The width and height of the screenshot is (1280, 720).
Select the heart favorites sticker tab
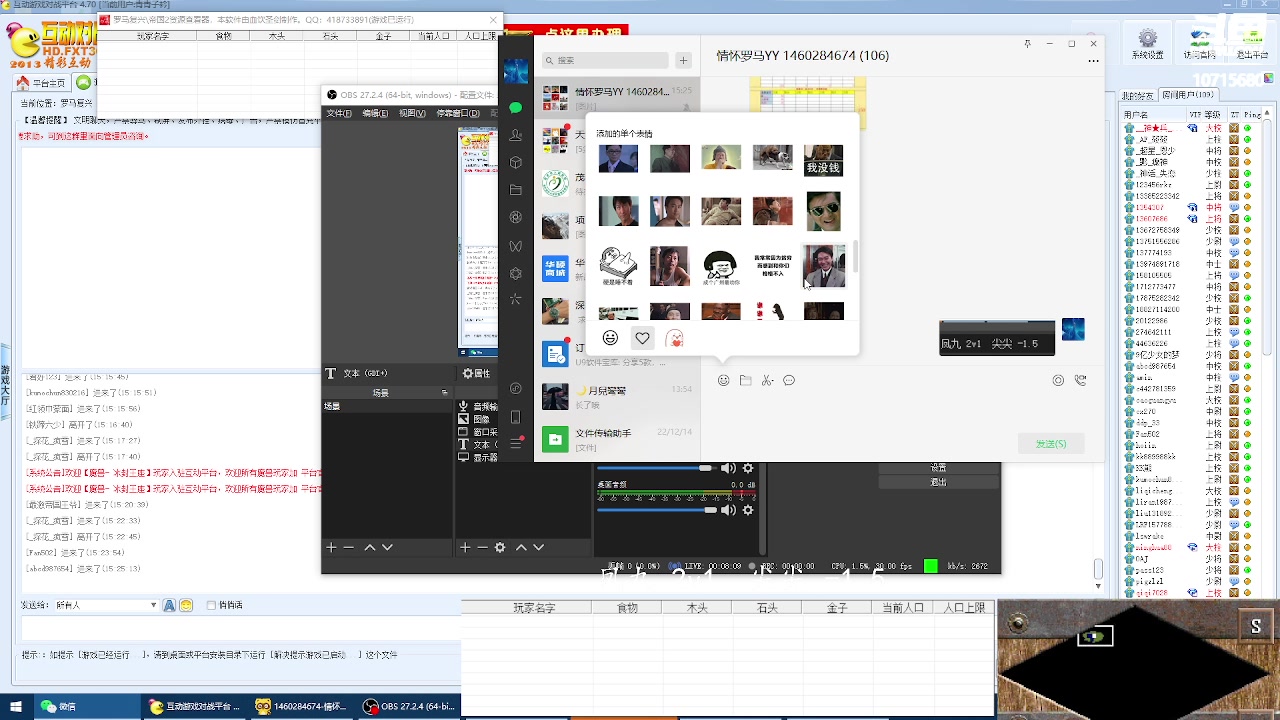coord(643,338)
